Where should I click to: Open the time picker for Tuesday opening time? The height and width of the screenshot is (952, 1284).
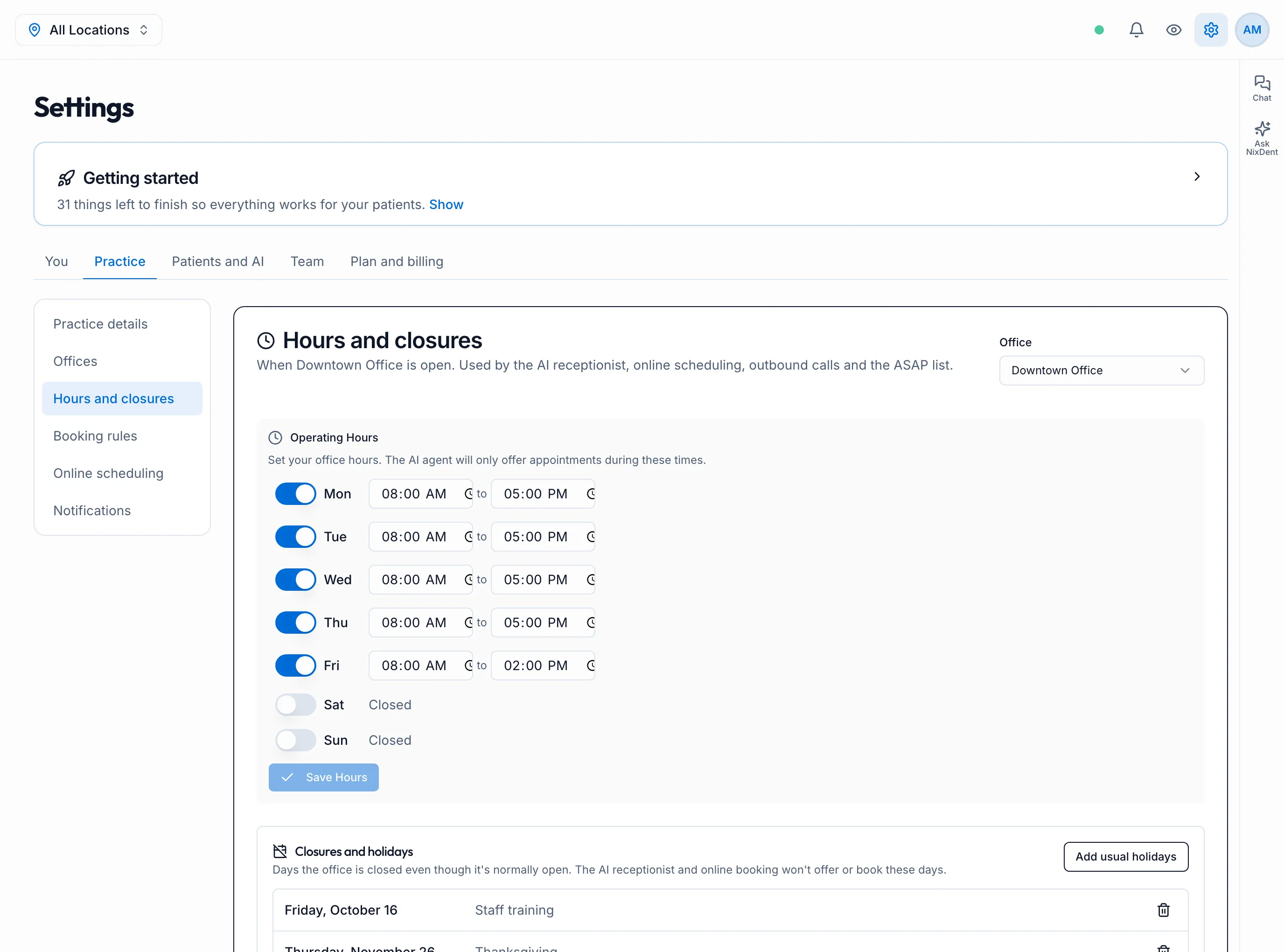[468, 537]
